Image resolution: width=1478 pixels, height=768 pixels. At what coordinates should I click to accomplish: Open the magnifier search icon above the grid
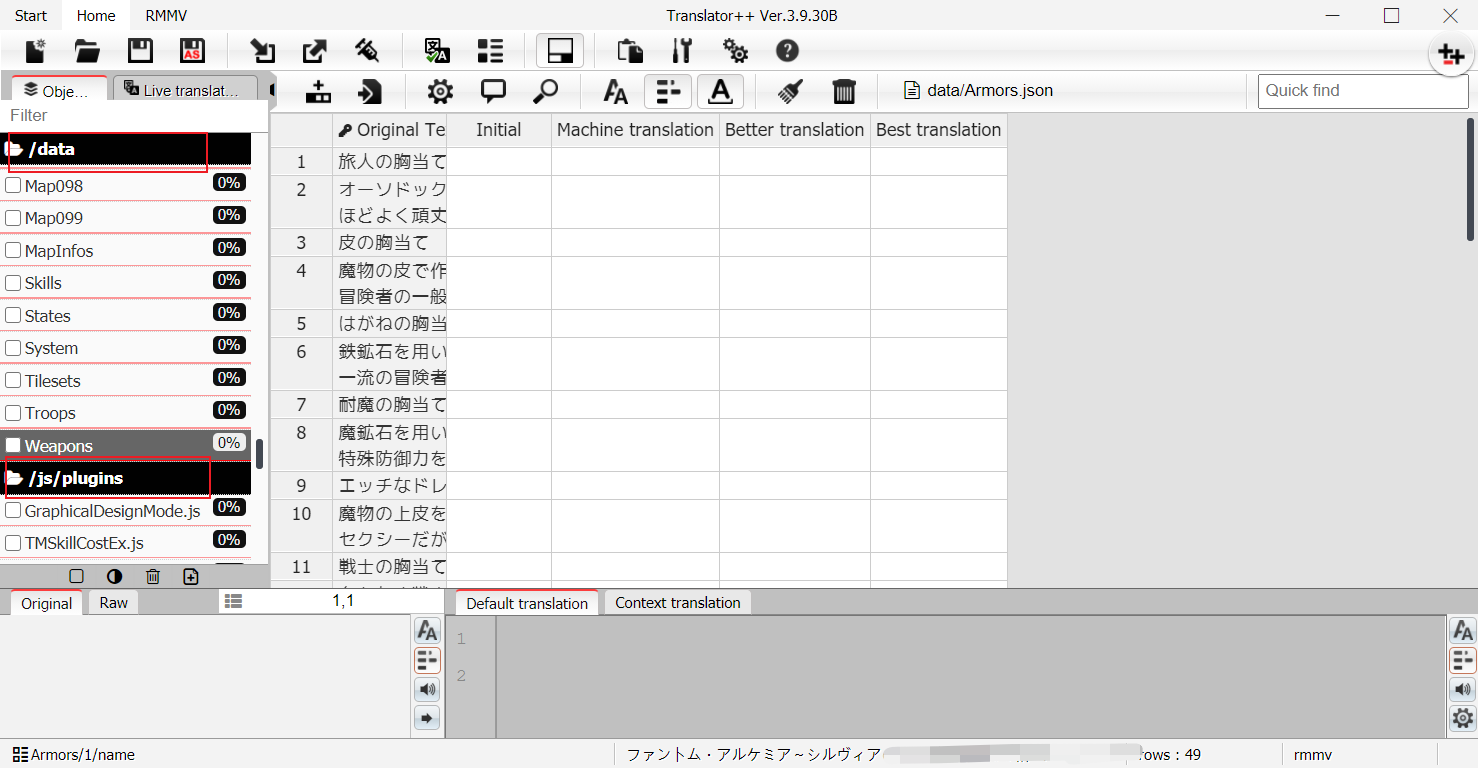click(545, 91)
